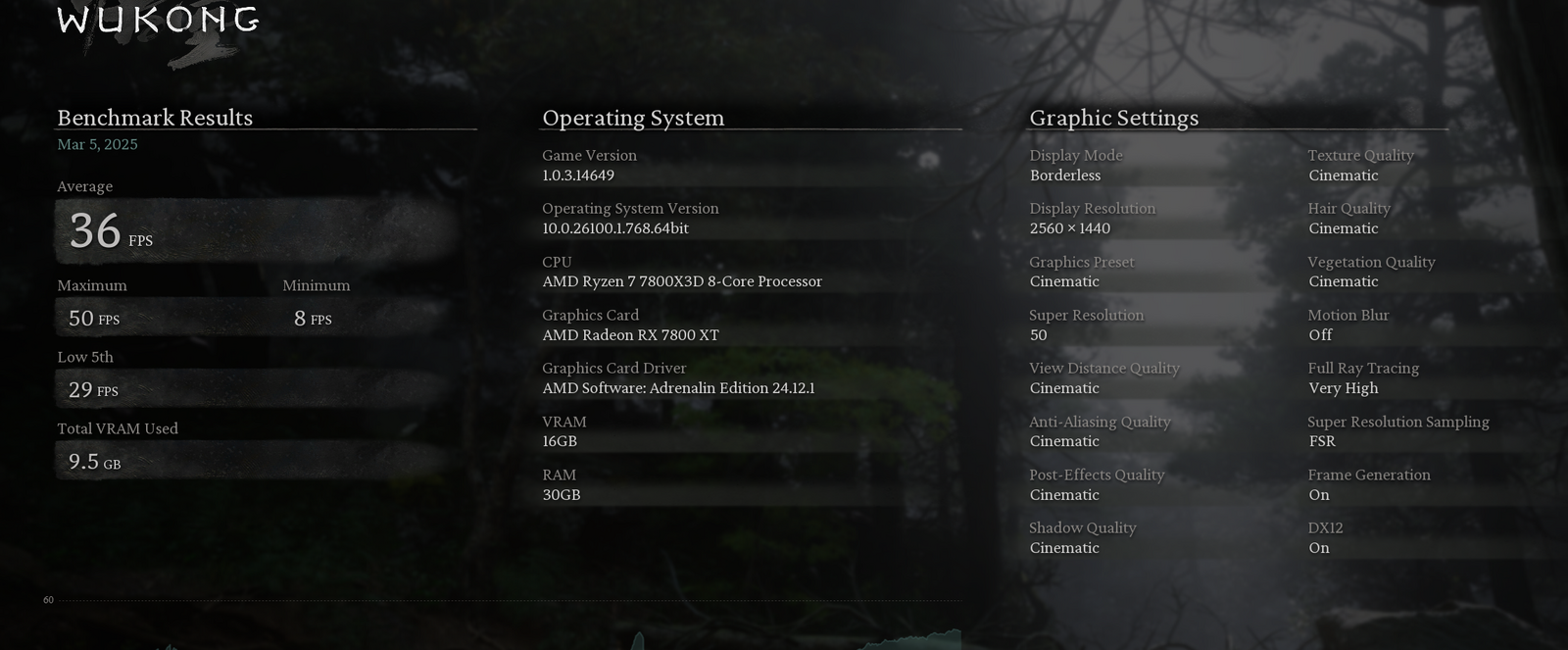Click AMD Radeon RX 7800 XT text
1568x650 pixels.
pyautogui.click(x=631, y=335)
